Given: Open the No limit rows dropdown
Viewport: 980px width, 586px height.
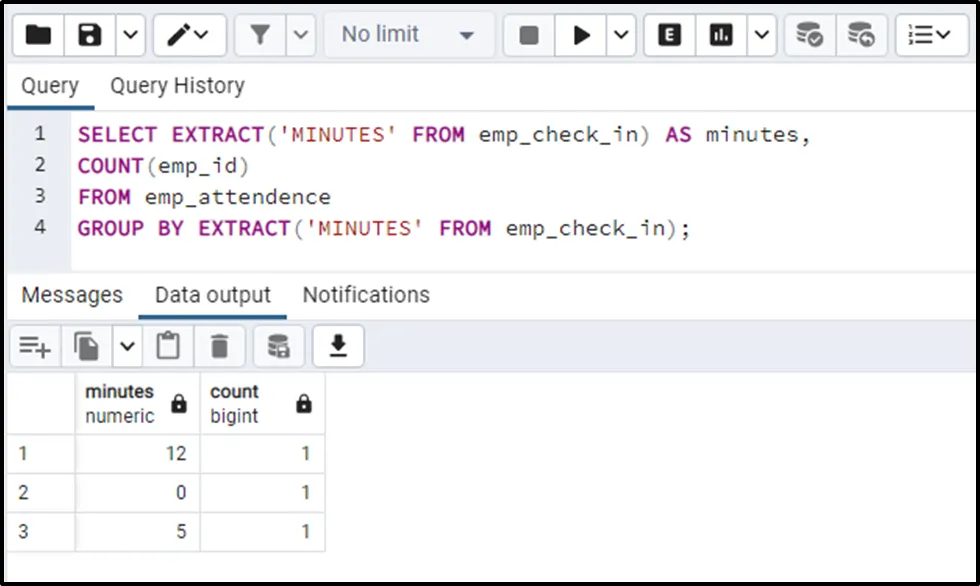Looking at the screenshot, I should (408, 36).
